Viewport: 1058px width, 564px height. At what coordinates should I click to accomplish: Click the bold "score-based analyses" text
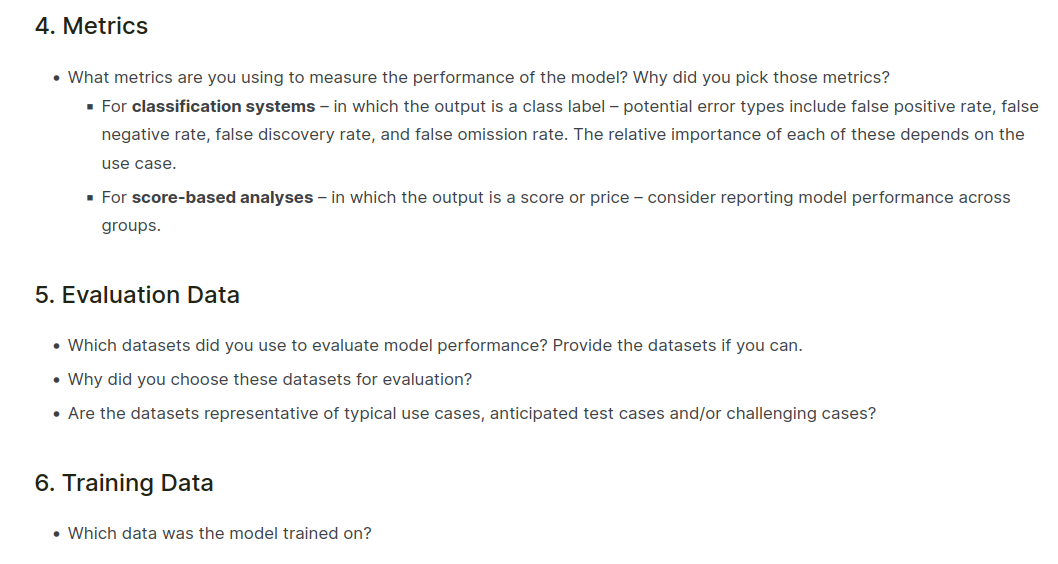[x=222, y=197]
